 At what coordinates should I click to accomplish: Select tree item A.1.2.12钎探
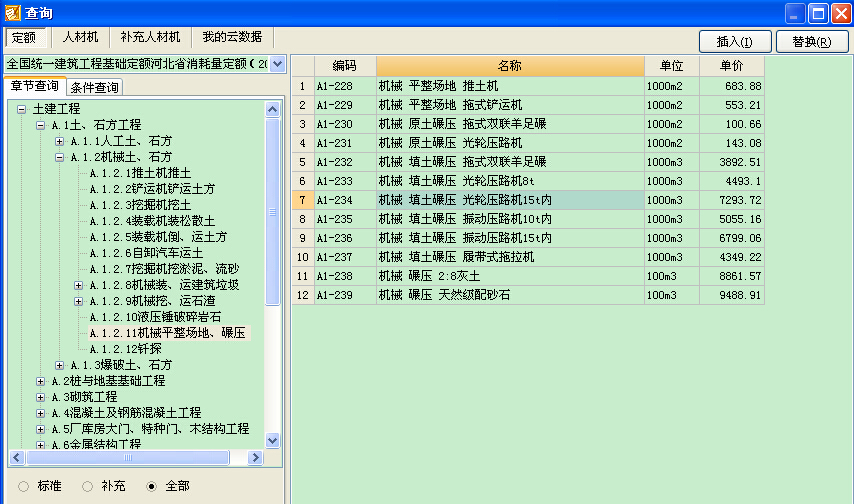126,349
